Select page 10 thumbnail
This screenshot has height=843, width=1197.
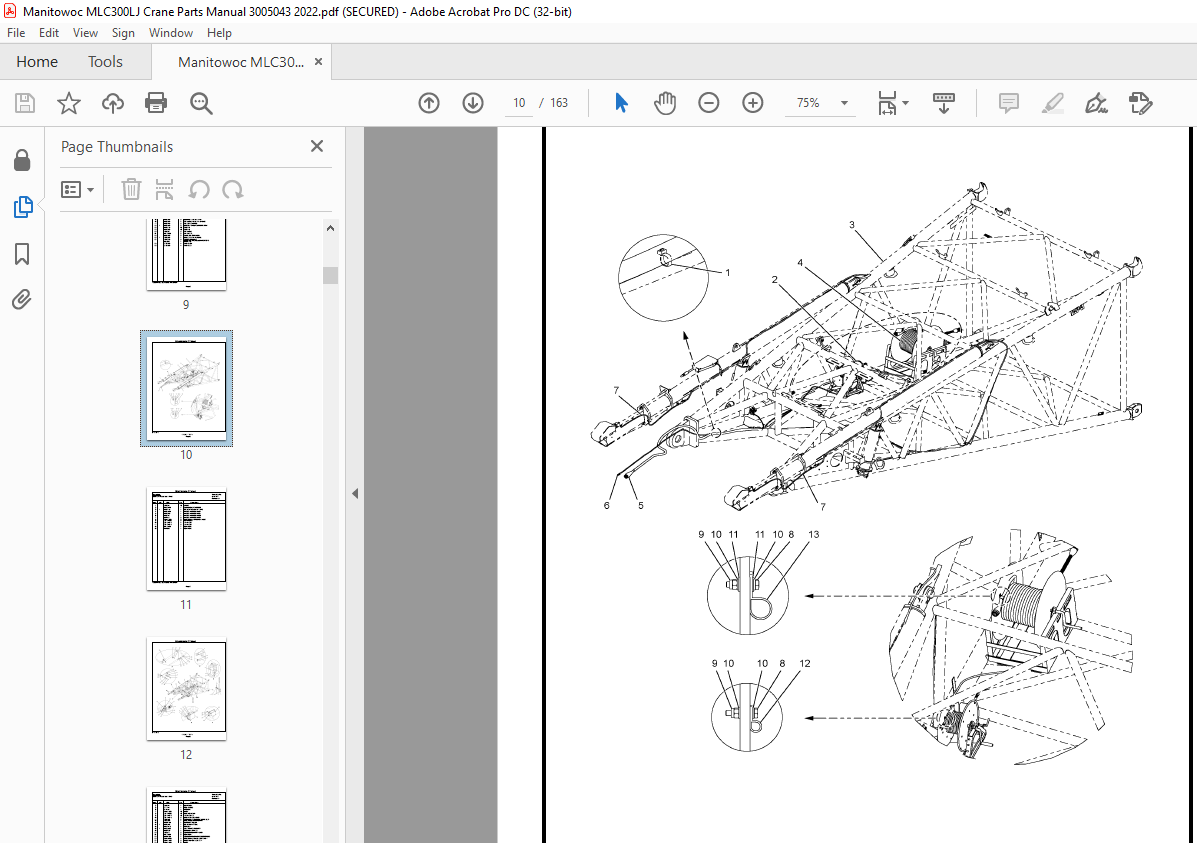click(x=186, y=389)
